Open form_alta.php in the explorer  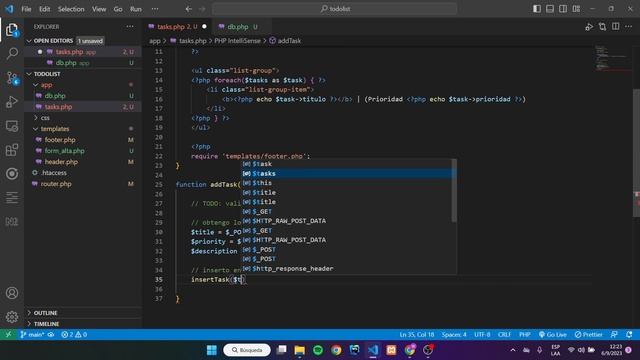coord(83,151)
